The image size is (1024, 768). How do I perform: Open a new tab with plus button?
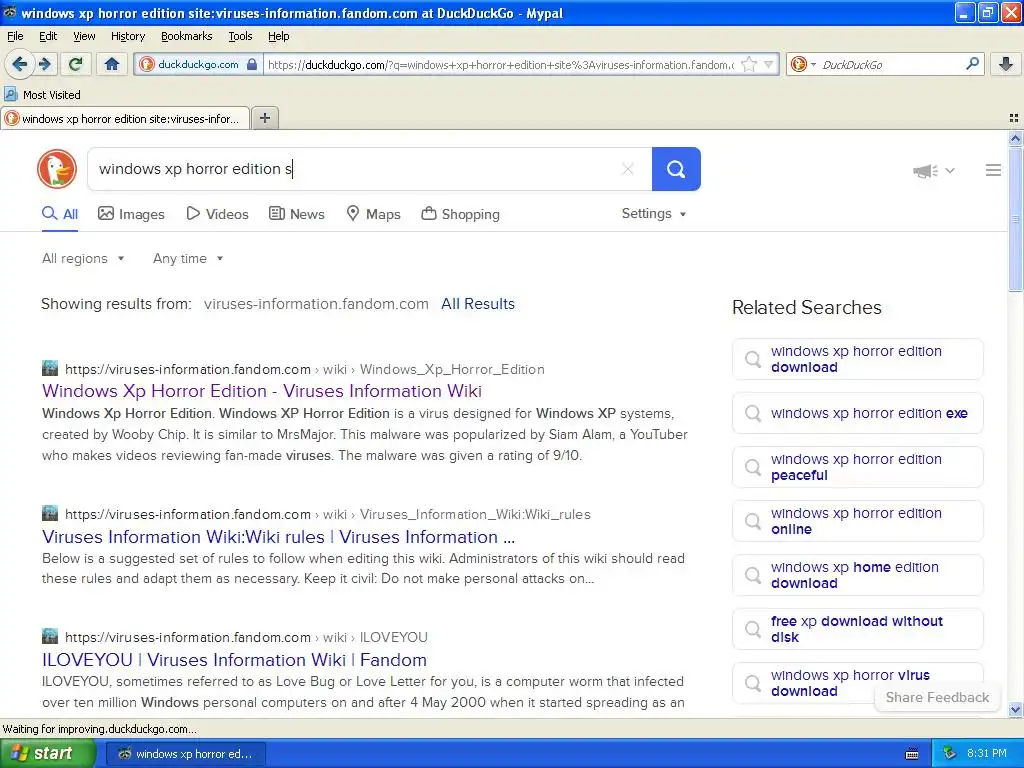pos(264,118)
